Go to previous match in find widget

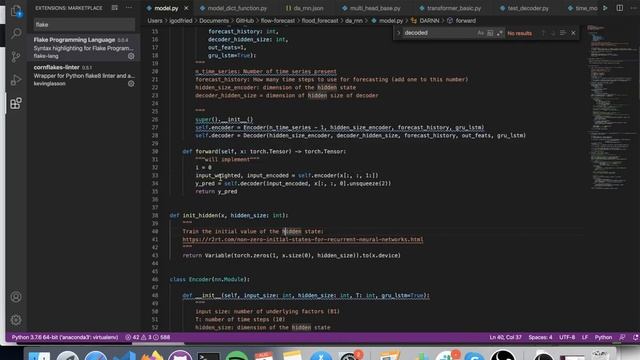coord(543,33)
